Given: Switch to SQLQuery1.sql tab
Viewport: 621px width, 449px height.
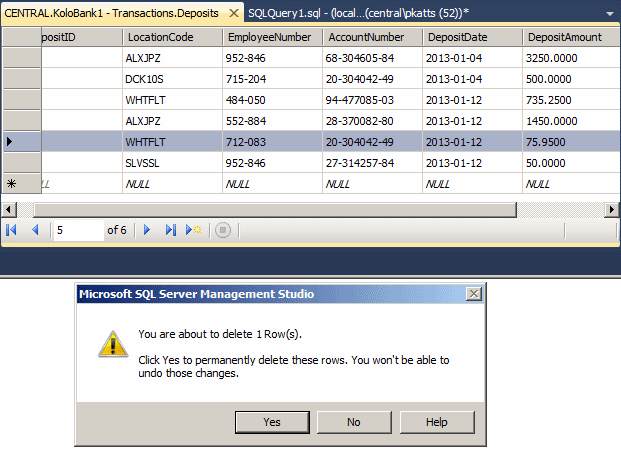Looking at the screenshot, I should [358, 13].
